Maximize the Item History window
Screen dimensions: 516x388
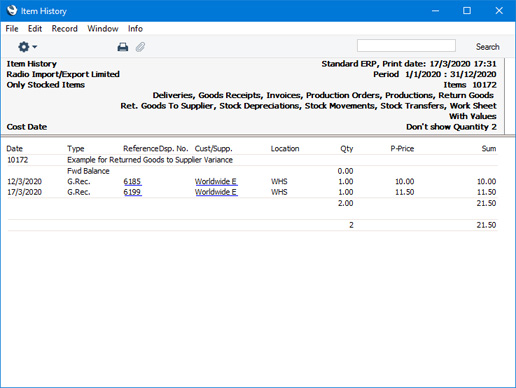click(x=467, y=11)
